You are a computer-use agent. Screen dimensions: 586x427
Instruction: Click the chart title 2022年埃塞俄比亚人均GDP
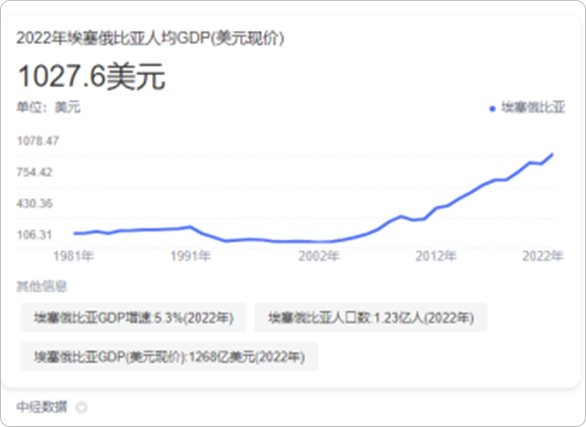pyautogui.click(x=150, y=38)
